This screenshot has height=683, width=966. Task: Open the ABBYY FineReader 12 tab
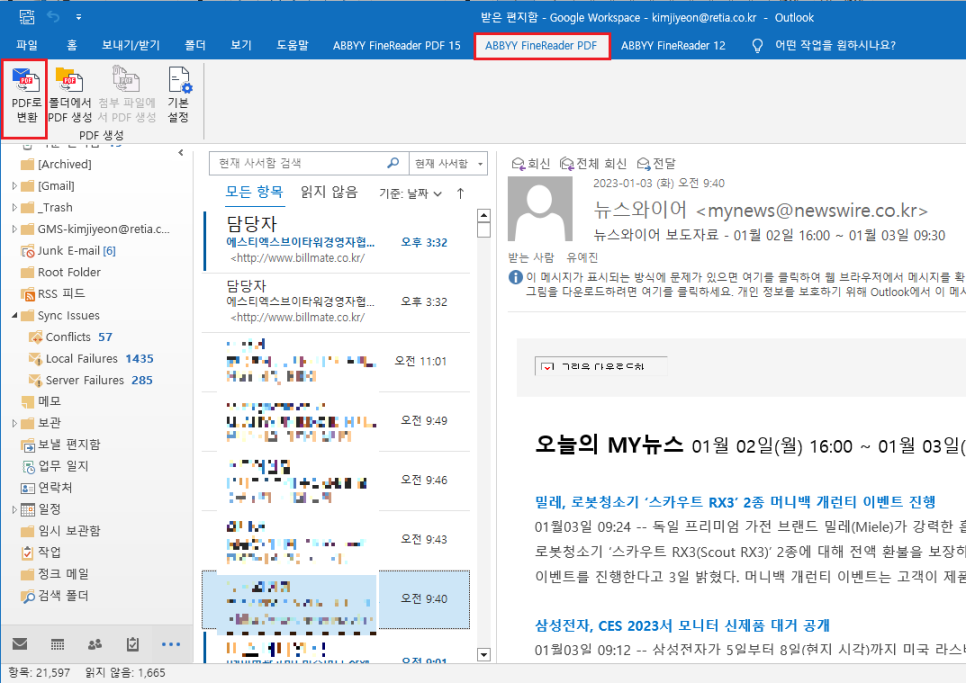[x=673, y=45]
